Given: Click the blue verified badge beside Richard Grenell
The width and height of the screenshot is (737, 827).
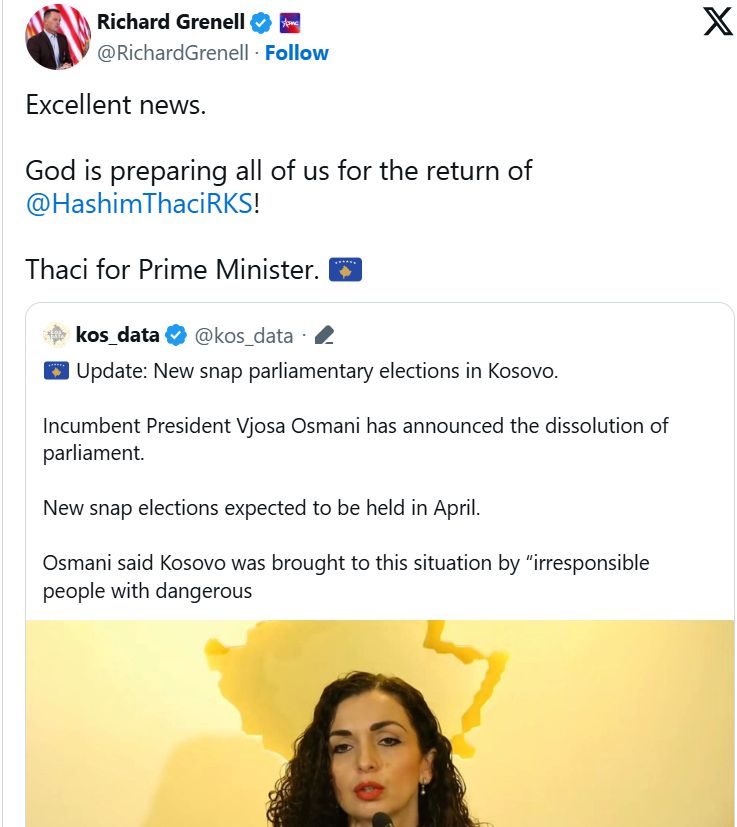Looking at the screenshot, I should [262, 23].
